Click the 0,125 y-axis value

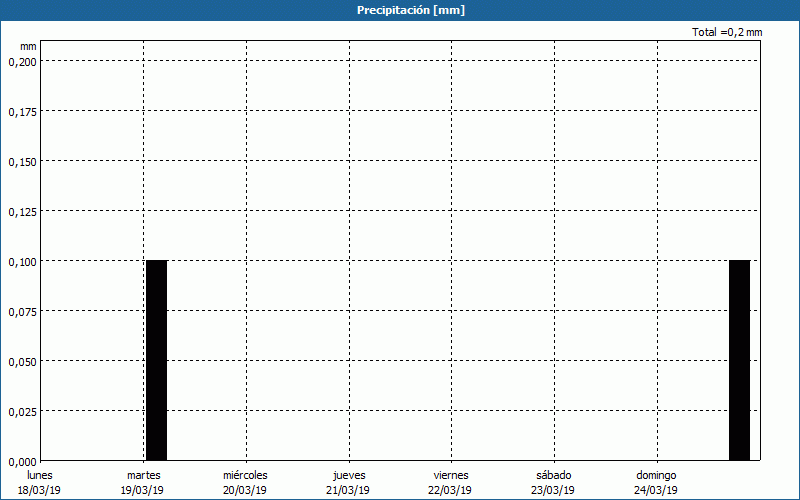click(x=23, y=212)
